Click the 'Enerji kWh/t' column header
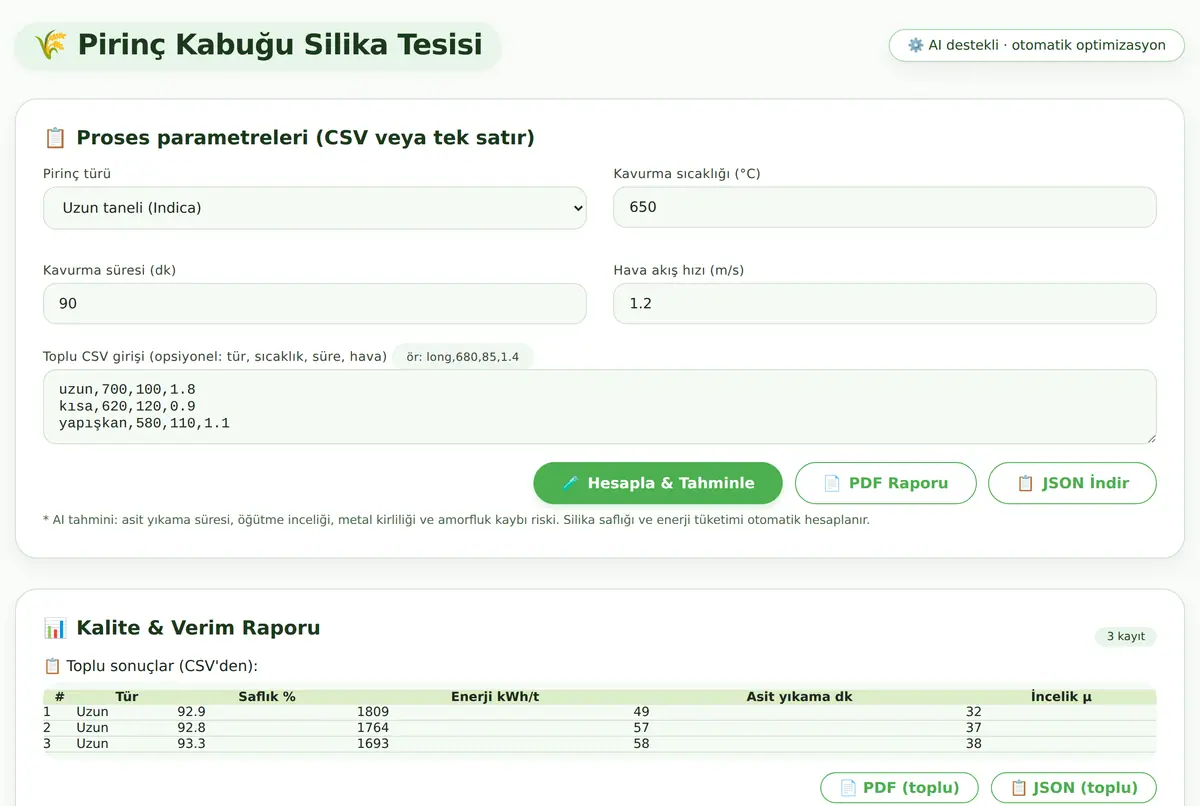 tap(495, 697)
